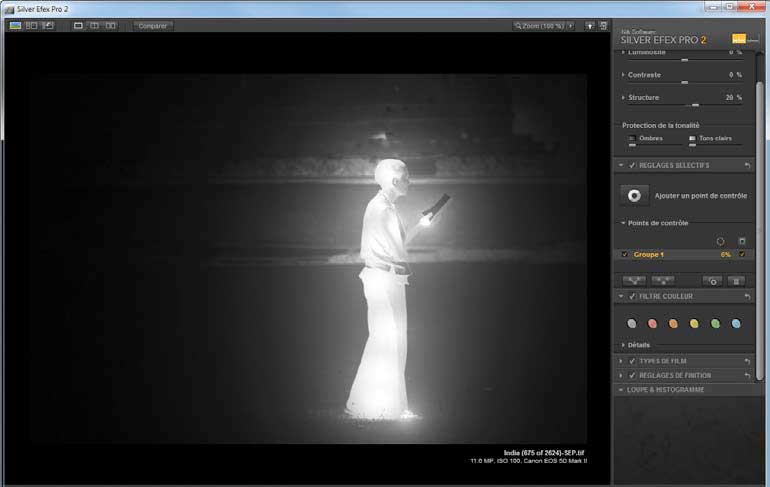770x487 pixels.
Task: Adjust the Luminosité slider
Action: [x=685, y=60]
